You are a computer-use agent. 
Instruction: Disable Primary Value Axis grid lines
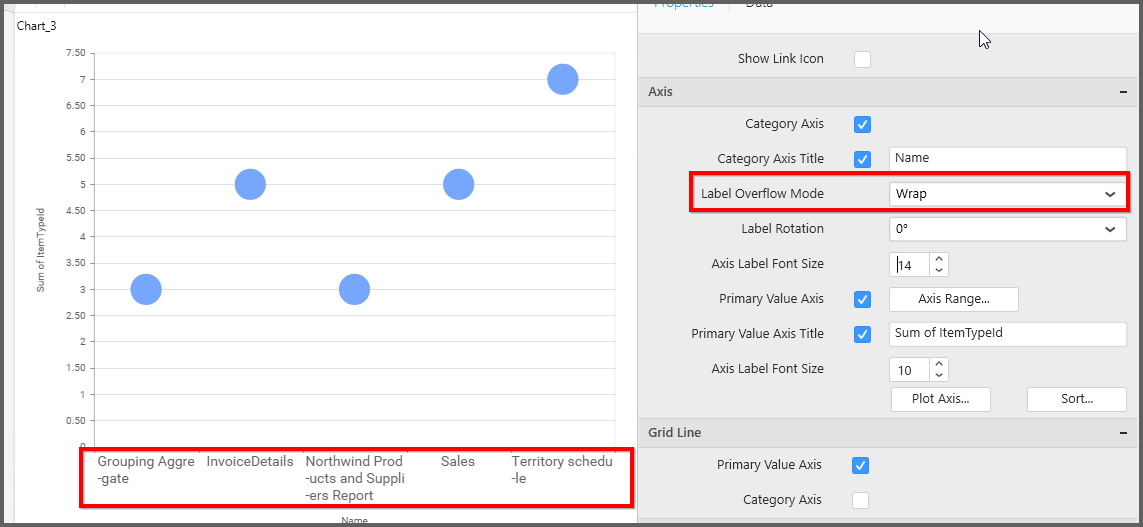(861, 465)
